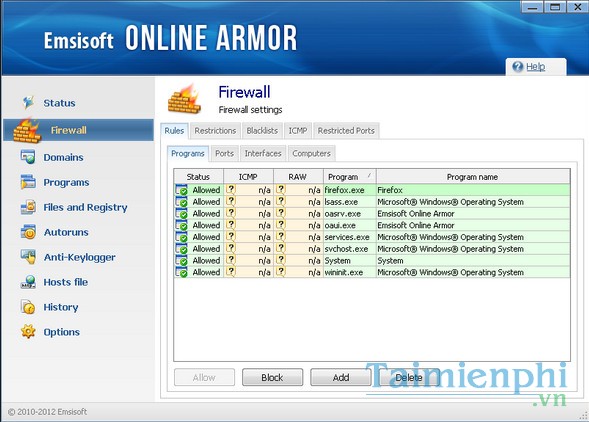Click the Status sidebar icon

coord(29,103)
